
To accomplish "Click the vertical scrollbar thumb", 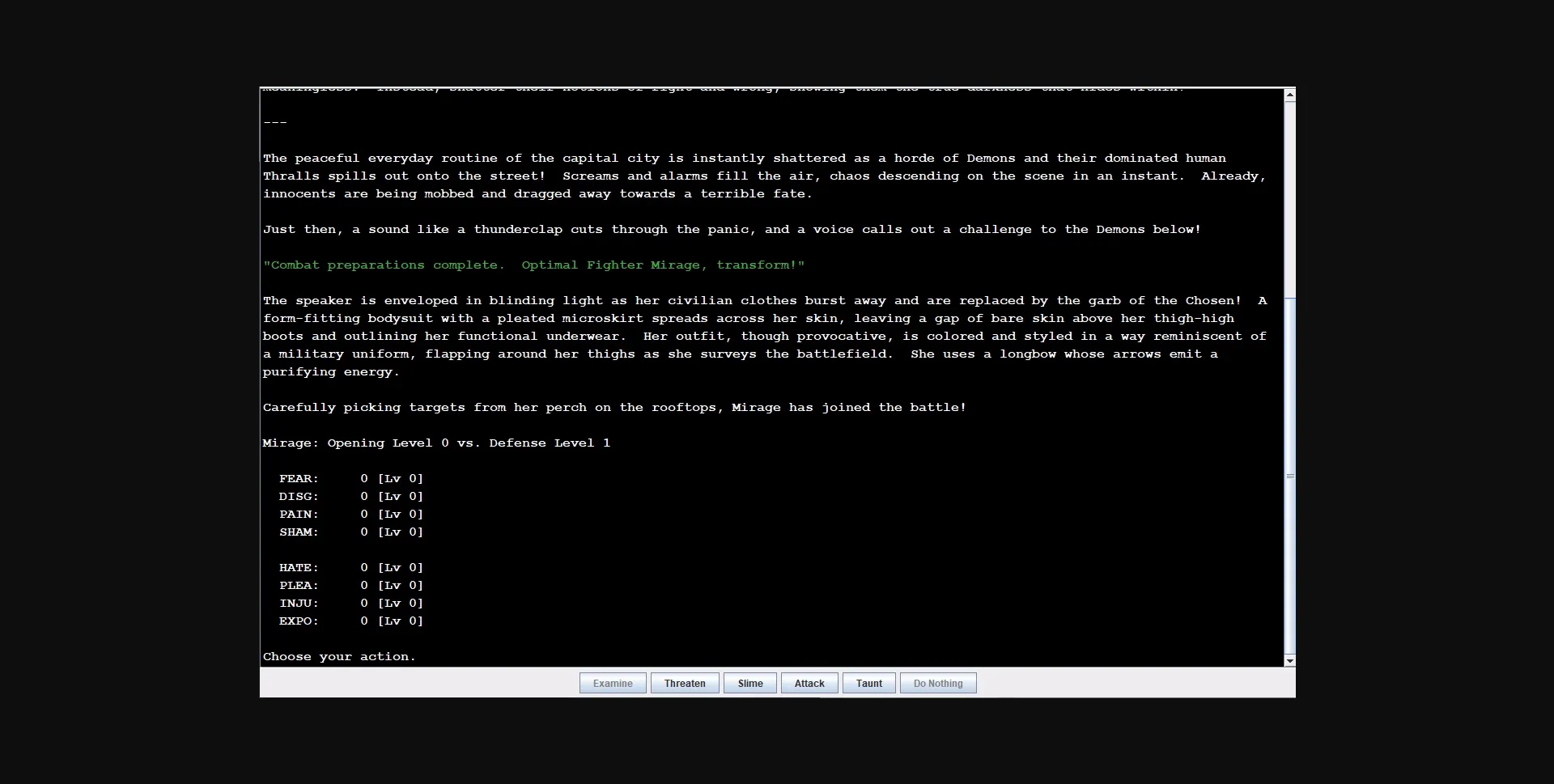I will point(1289,476).
